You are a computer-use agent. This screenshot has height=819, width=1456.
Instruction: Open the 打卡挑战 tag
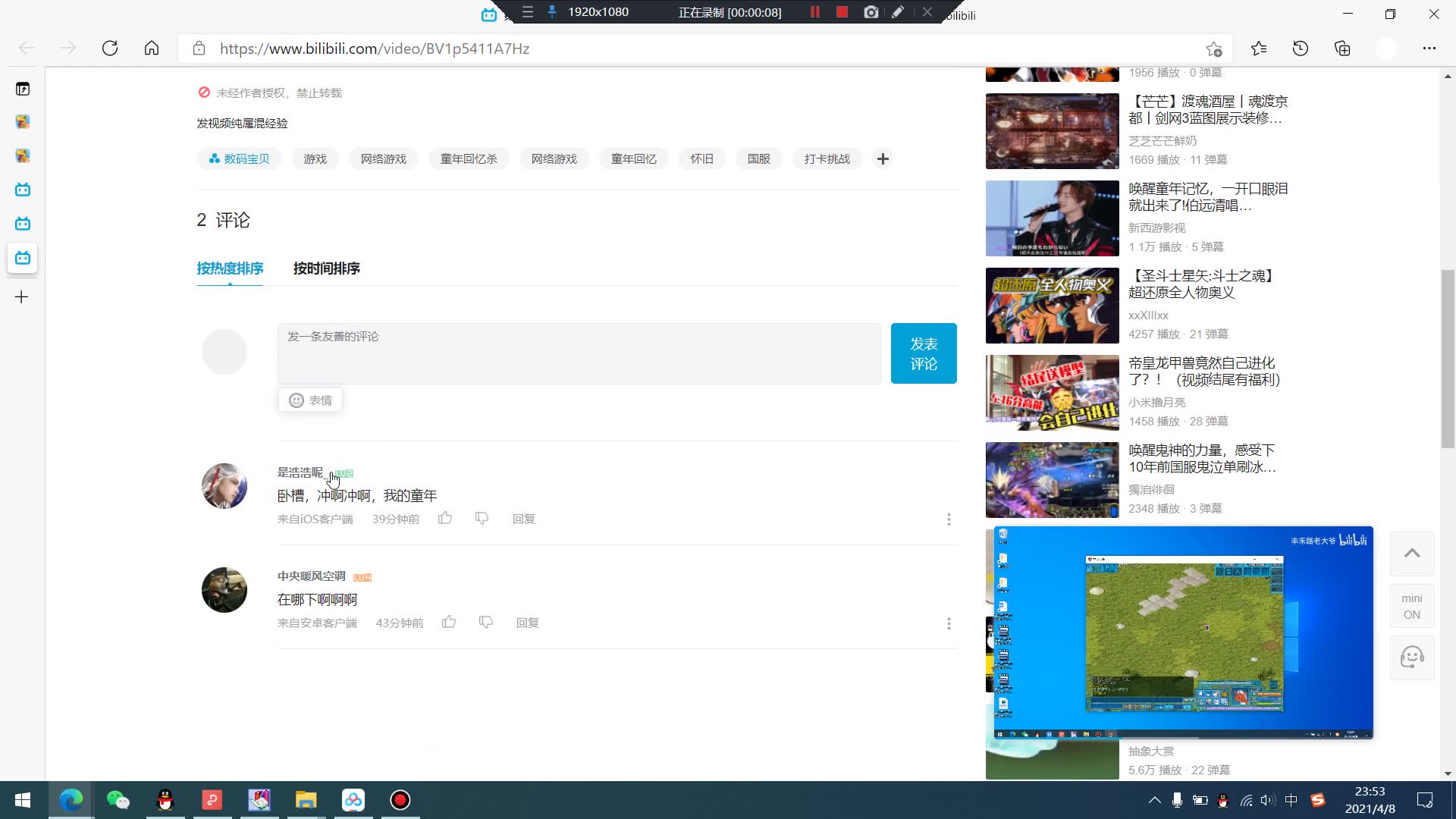pyautogui.click(x=827, y=159)
